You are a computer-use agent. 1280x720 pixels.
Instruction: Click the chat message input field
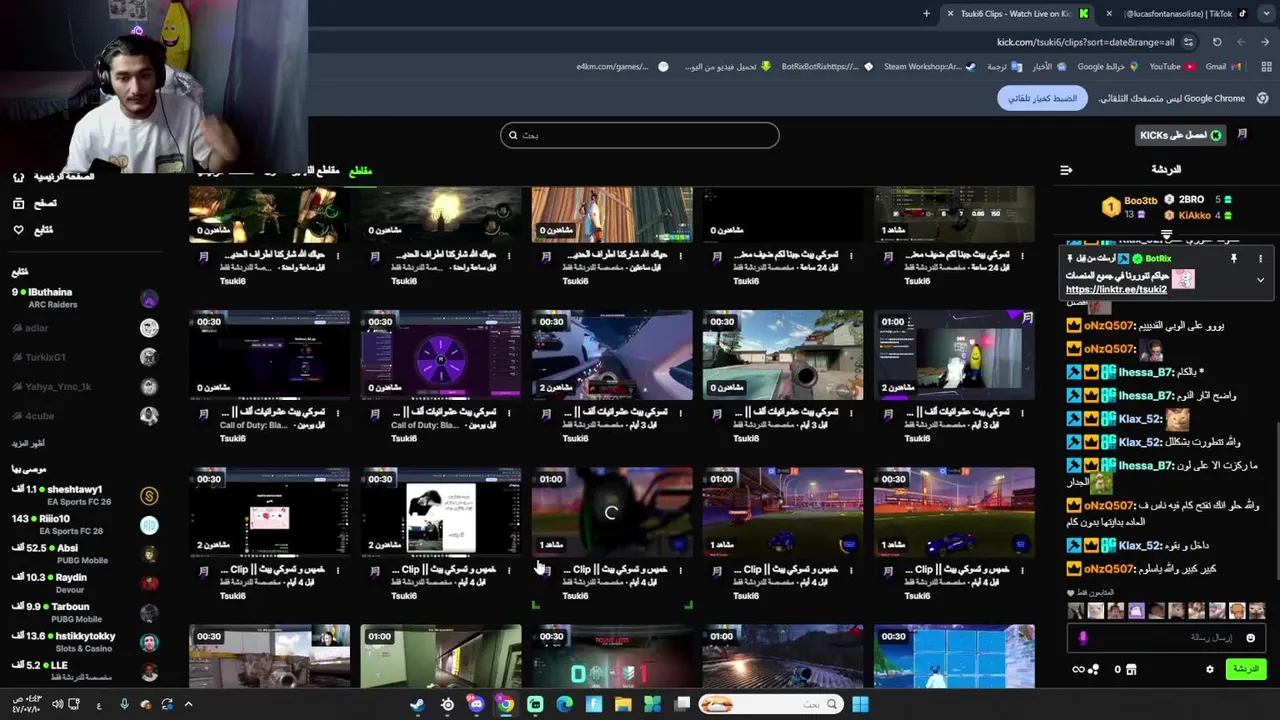[x=1167, y=638]
